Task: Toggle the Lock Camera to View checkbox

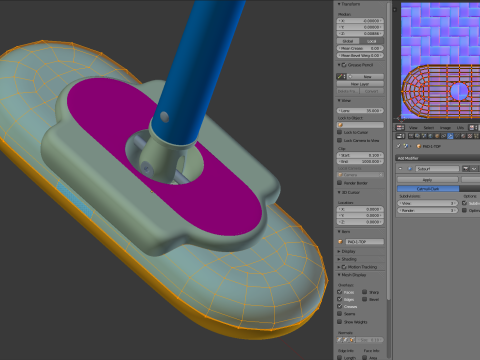Action: [x=340, y=140]
